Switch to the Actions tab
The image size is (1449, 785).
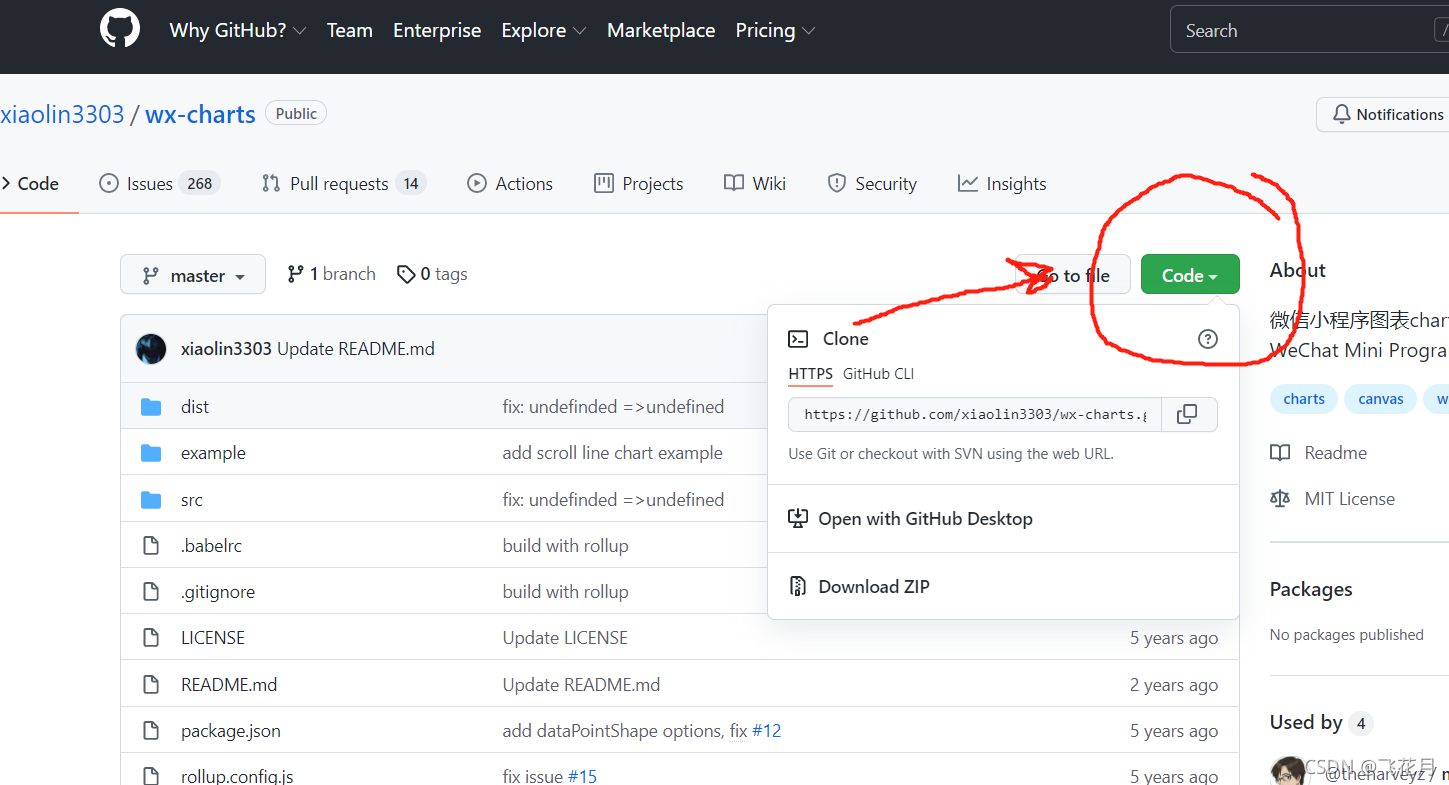510,184
